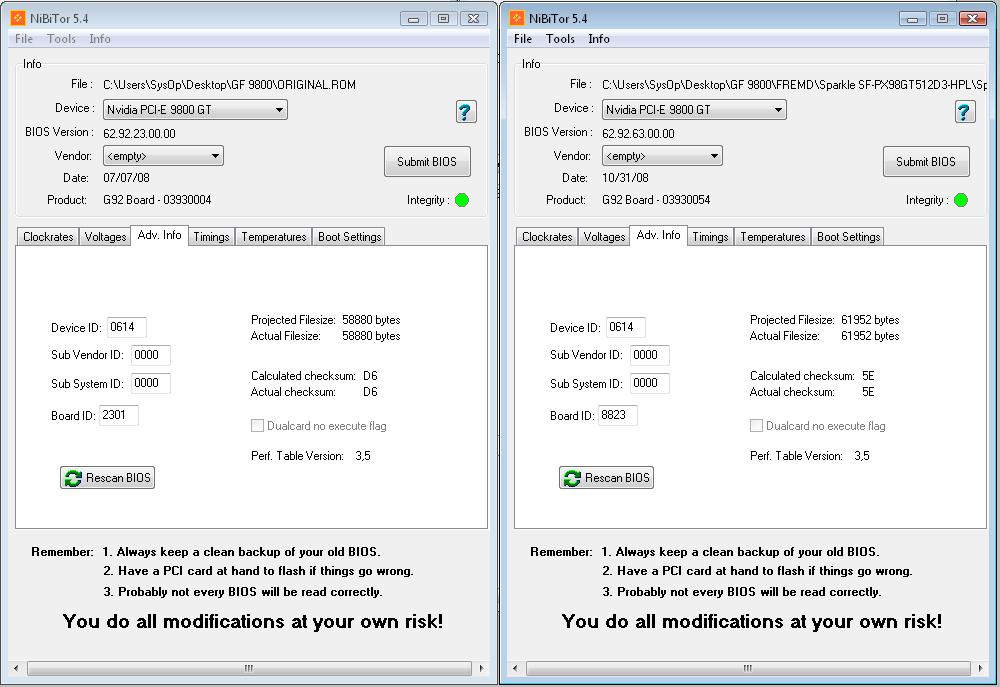Viewport: 1000px width, 687px height.
Task: Maximize the right NiBiTor window
Action: click(x=942, y=18)
